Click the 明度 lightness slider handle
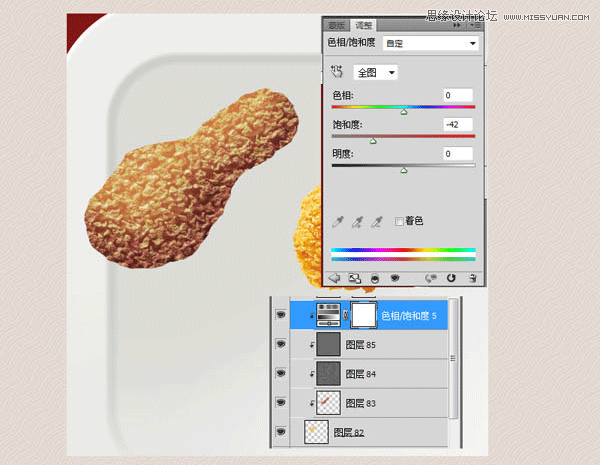600x465 pixels. point(404,170)
